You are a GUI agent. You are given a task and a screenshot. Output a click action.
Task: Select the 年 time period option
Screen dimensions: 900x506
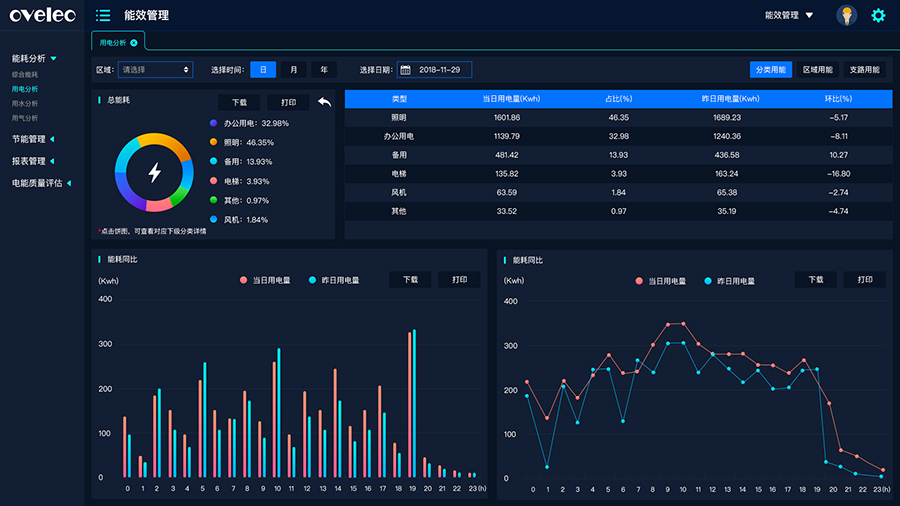323,70
